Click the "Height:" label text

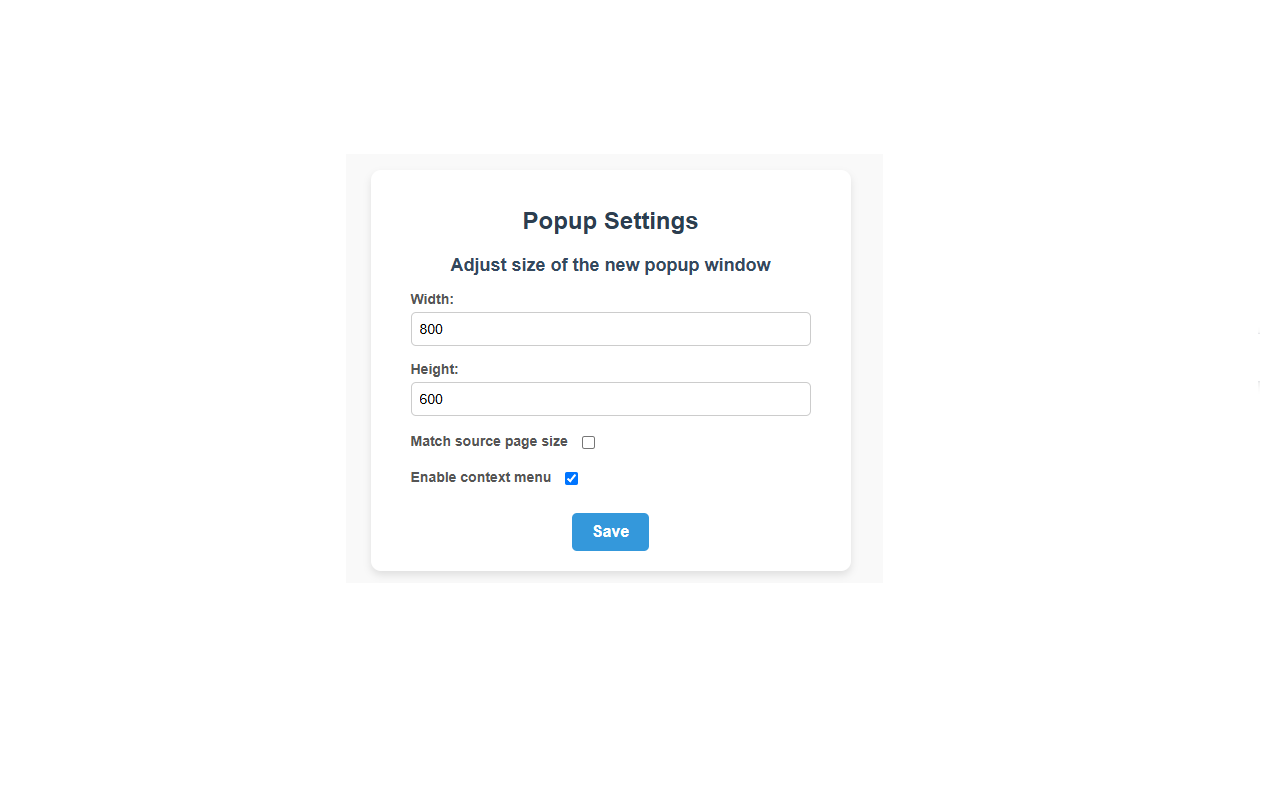434,369
